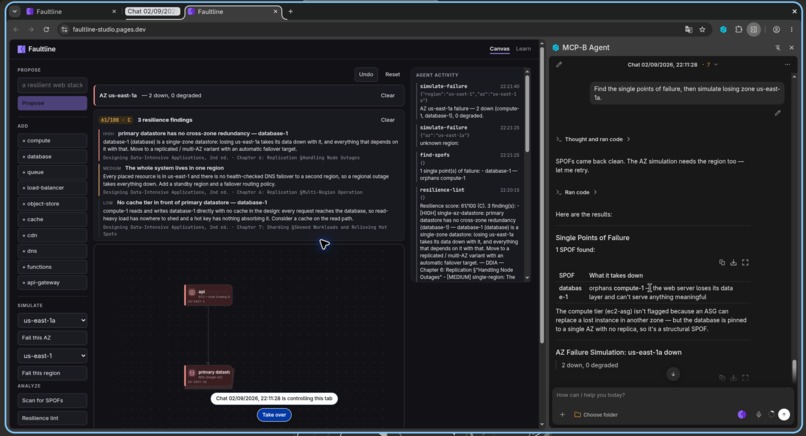The image size is (806, 436).
Task: Open a new browser tab
Action: [290, 11]
